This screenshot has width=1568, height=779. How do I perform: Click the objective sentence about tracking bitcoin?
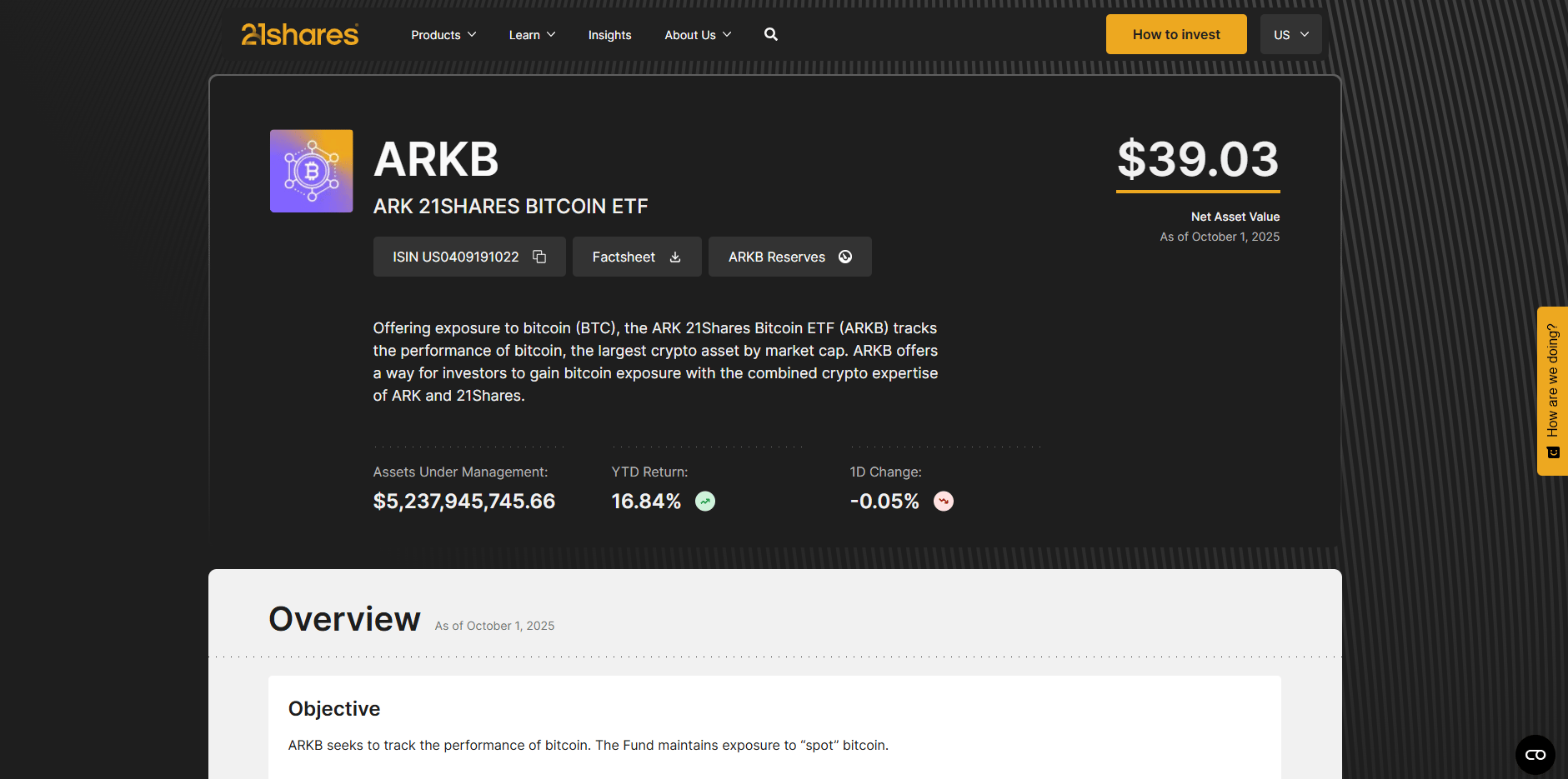coord(589,745)
